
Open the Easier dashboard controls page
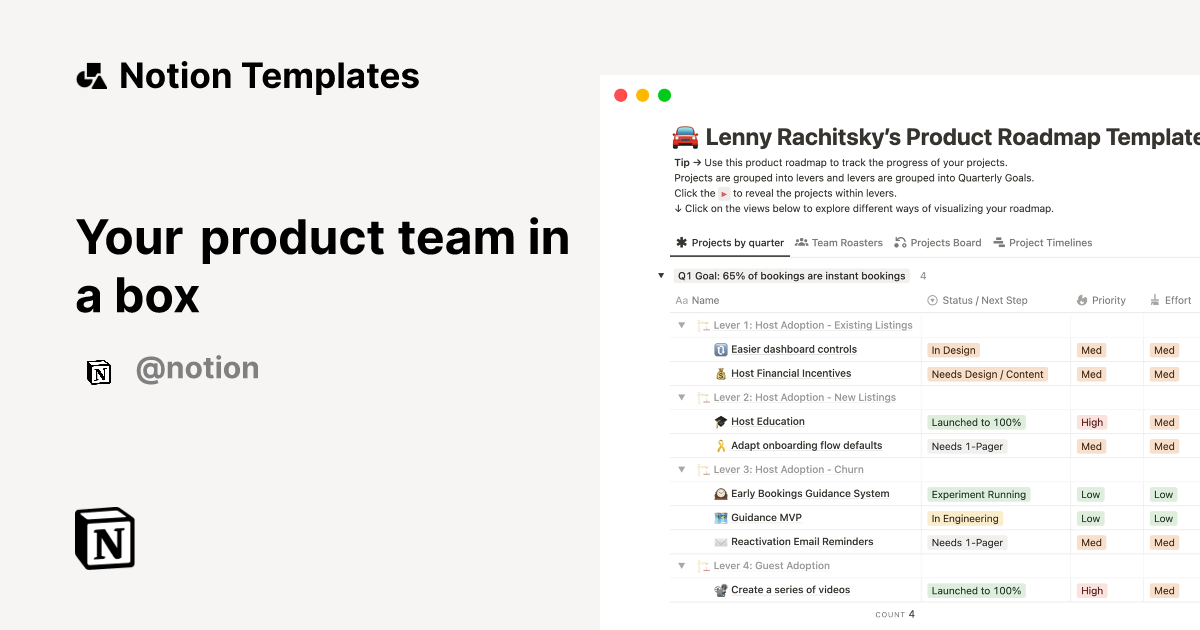(792, 349)
